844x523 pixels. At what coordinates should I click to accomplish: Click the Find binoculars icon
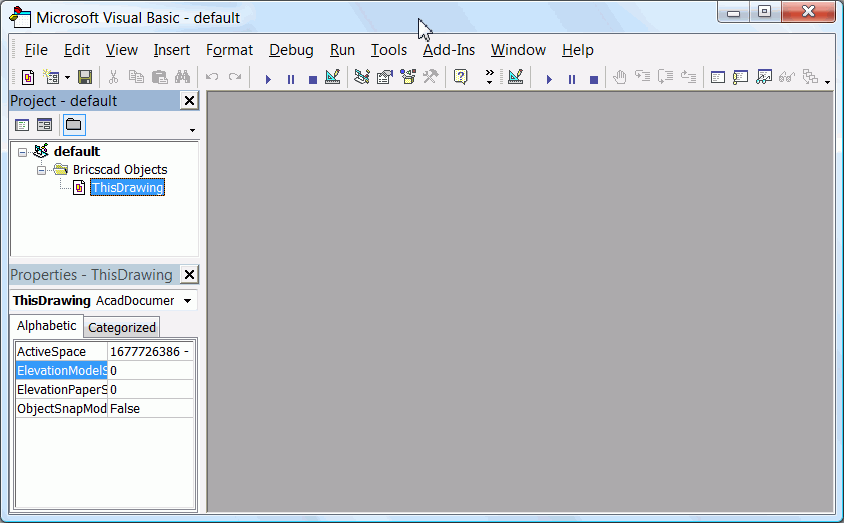[x=182, y=77]
